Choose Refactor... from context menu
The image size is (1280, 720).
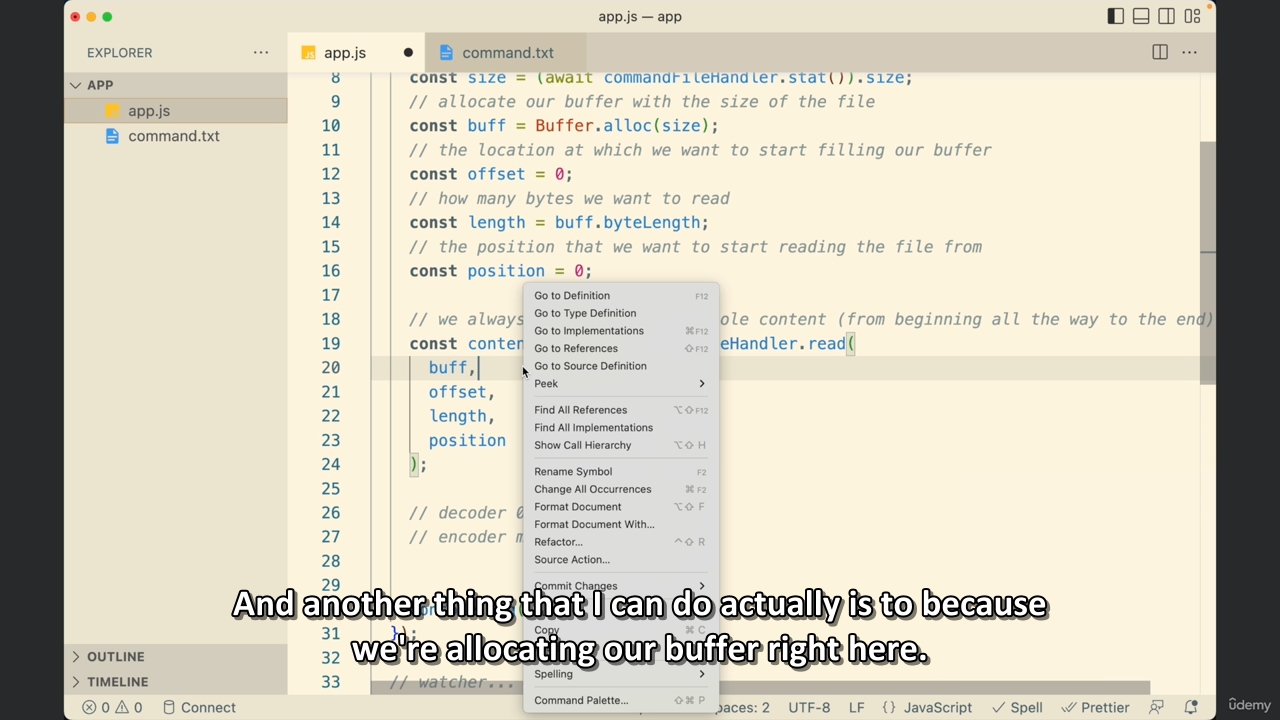620,542
